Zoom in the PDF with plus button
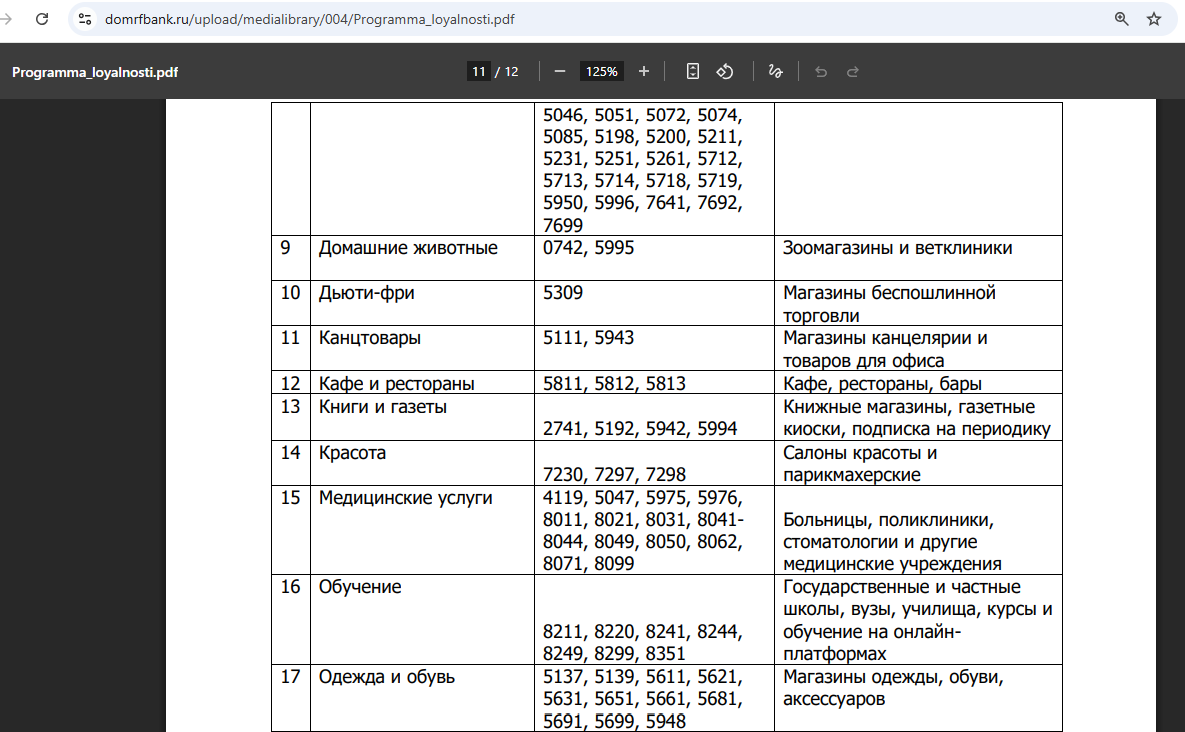This screenshot has height=732, width=1185. click(644, 72)
